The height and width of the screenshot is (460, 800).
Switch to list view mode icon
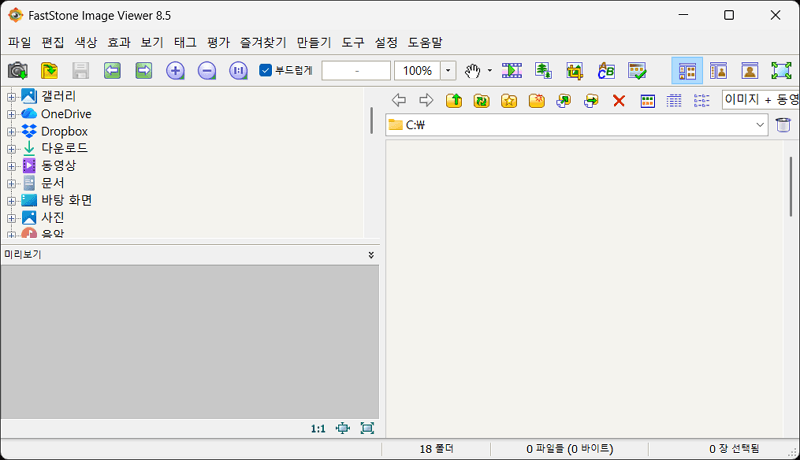[702, 100]
